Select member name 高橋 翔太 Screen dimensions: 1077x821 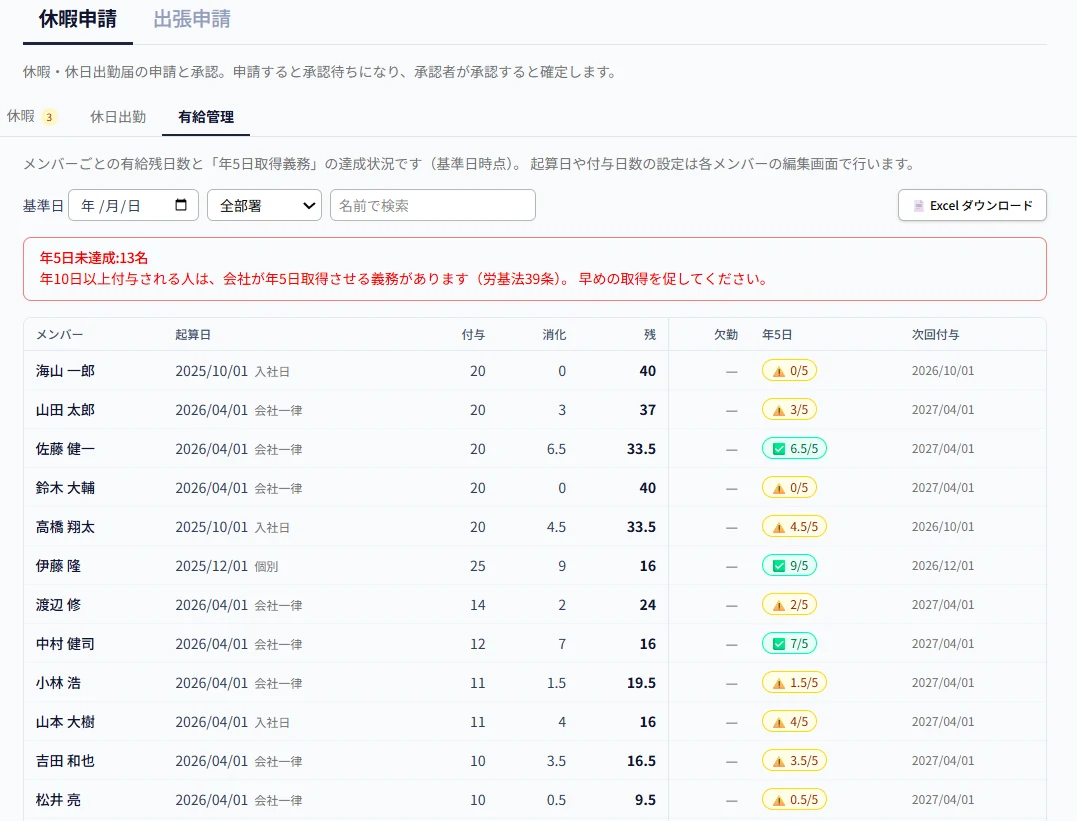[x=65, y=527]
